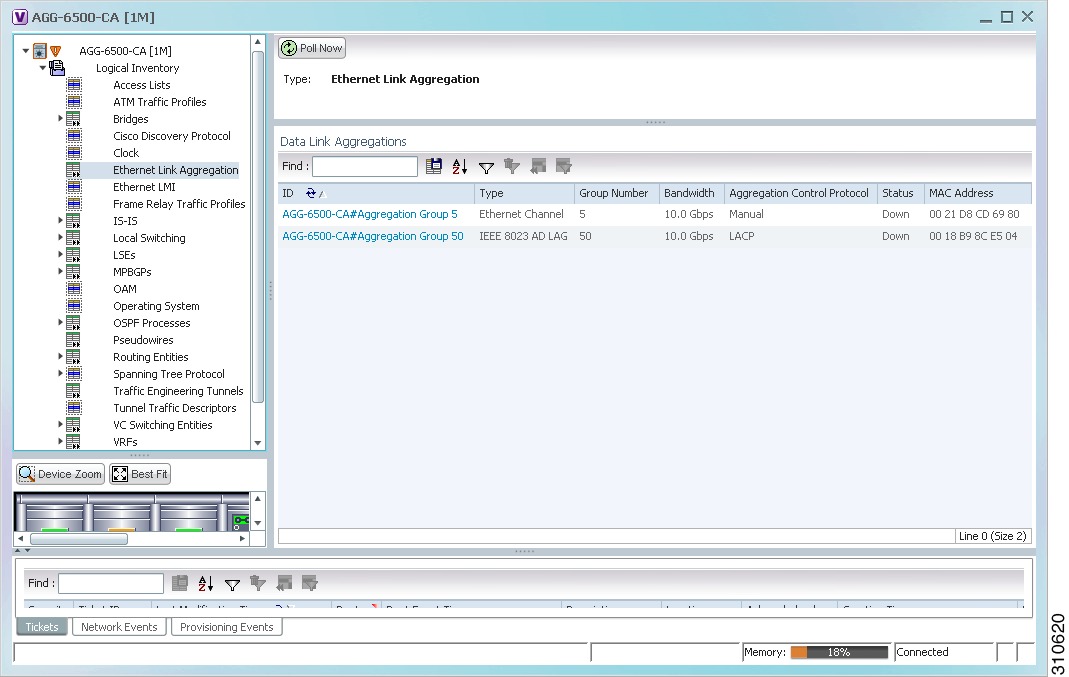Collapse the Logical Inventory node

click(x=42, y=67)
